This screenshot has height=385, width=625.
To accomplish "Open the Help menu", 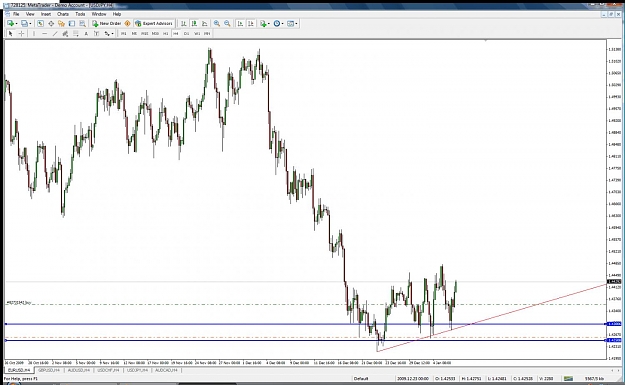I will [117, 14].
